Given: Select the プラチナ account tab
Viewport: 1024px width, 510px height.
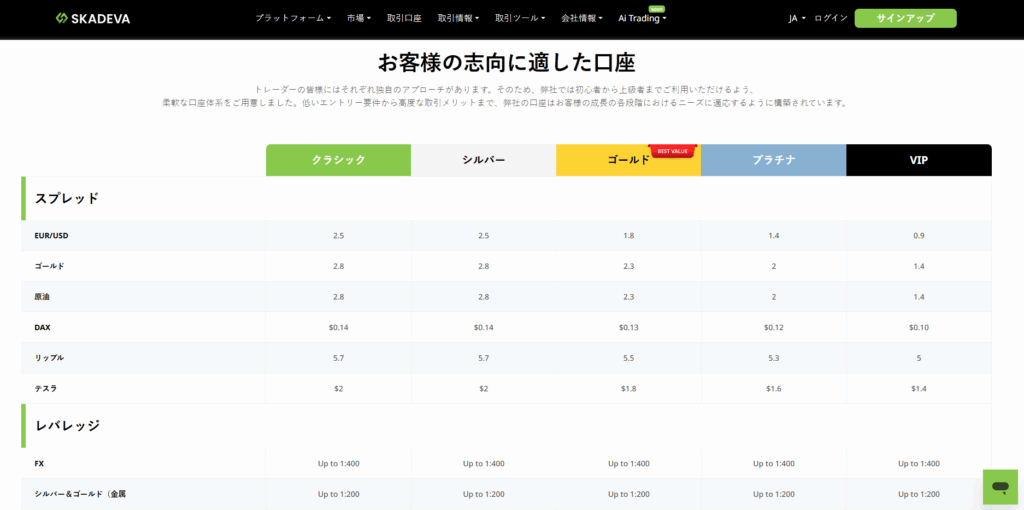Looking at the screenshot, I should 773,160.
